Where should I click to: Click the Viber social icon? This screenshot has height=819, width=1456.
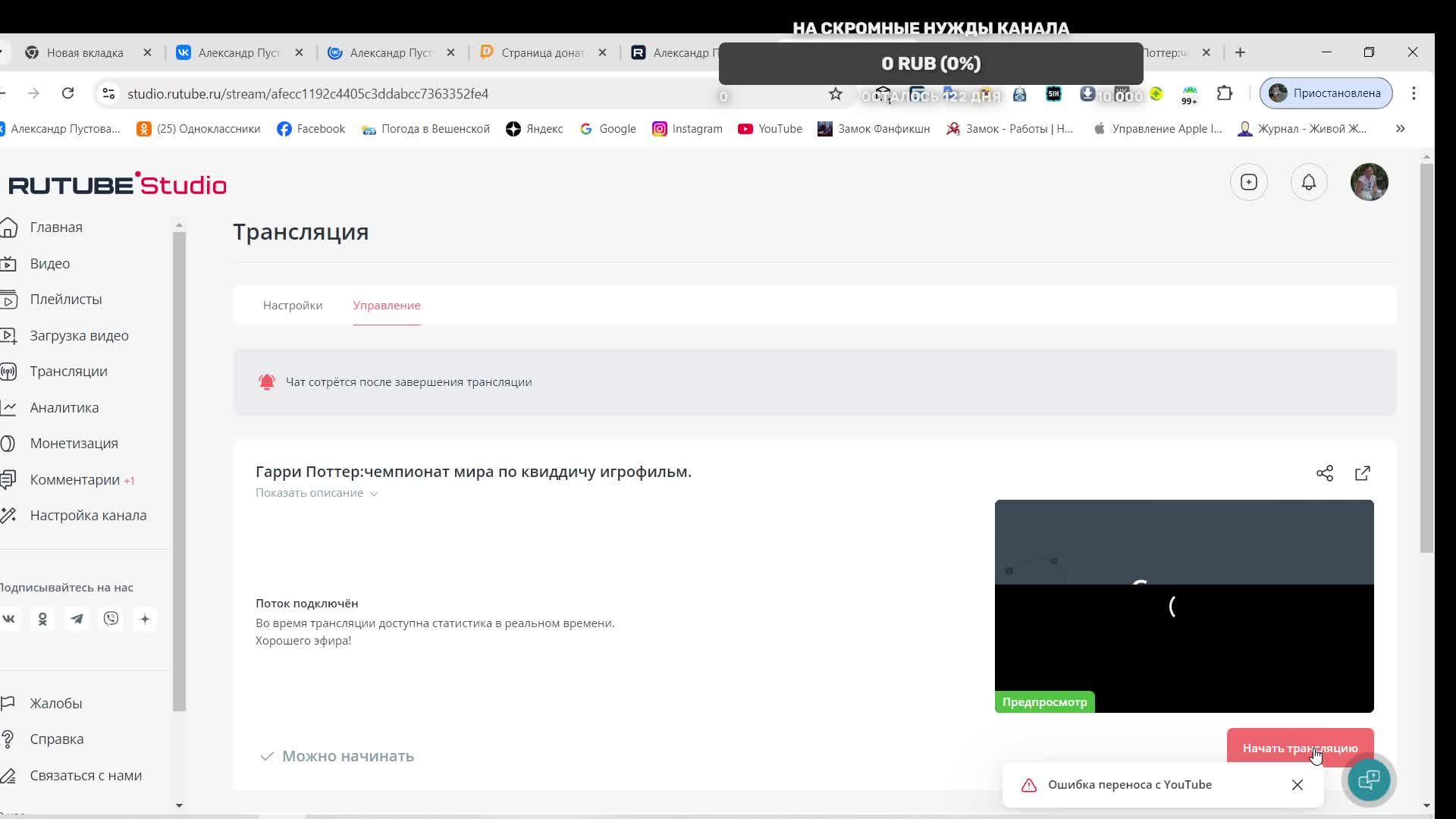111,619
